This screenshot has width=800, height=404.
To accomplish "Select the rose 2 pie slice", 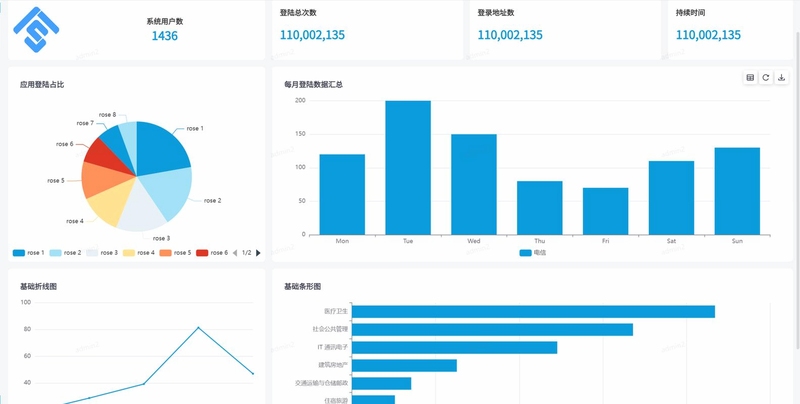I will (168, 191).
